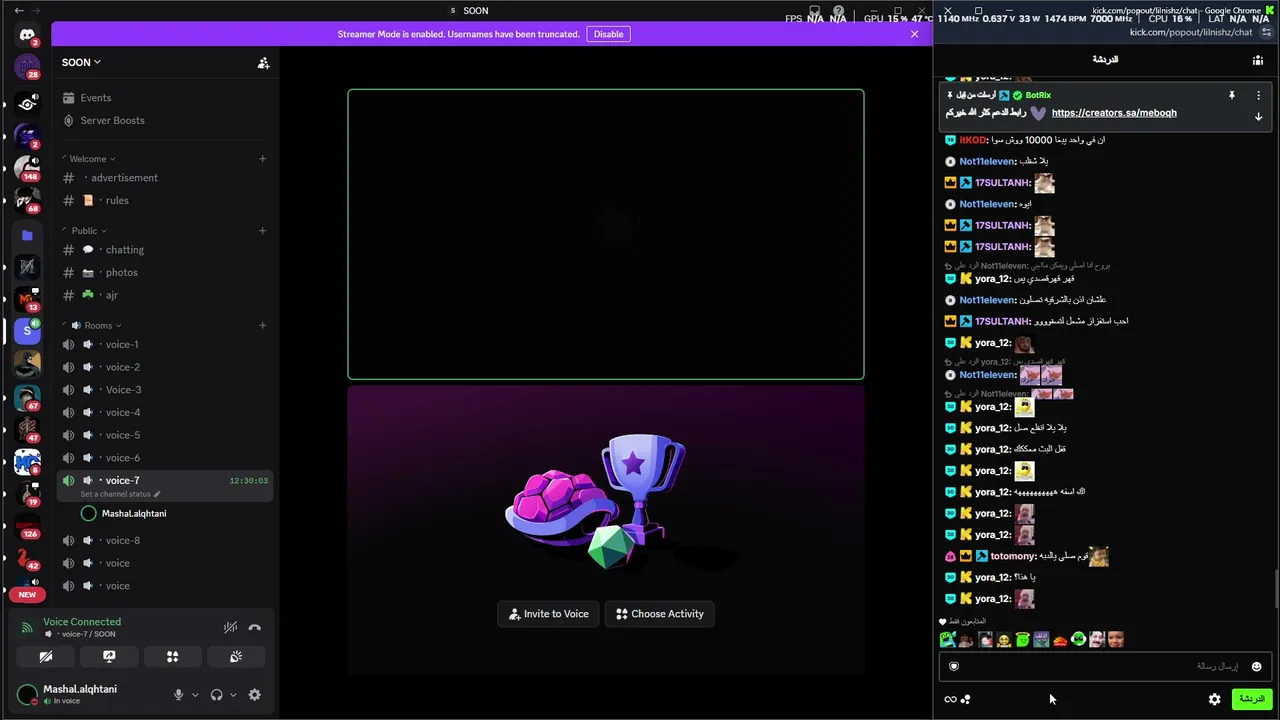Join the voice-4 voice channel
Image resolution: width=1280 pixels, height=720 pixels.
point(164,412)
